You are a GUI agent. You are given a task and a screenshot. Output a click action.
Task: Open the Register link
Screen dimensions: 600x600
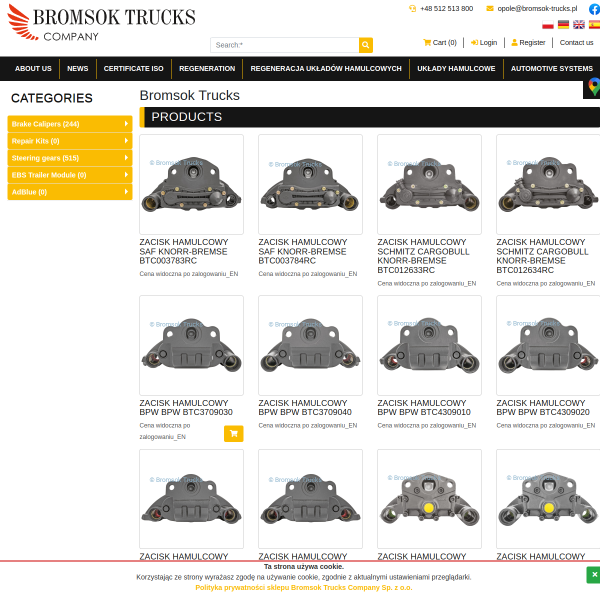pyautogui.click(x=528, y=42)
